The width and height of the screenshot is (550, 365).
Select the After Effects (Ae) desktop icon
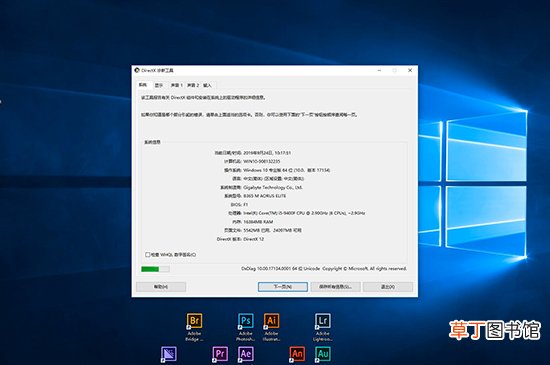pos(246,354)
